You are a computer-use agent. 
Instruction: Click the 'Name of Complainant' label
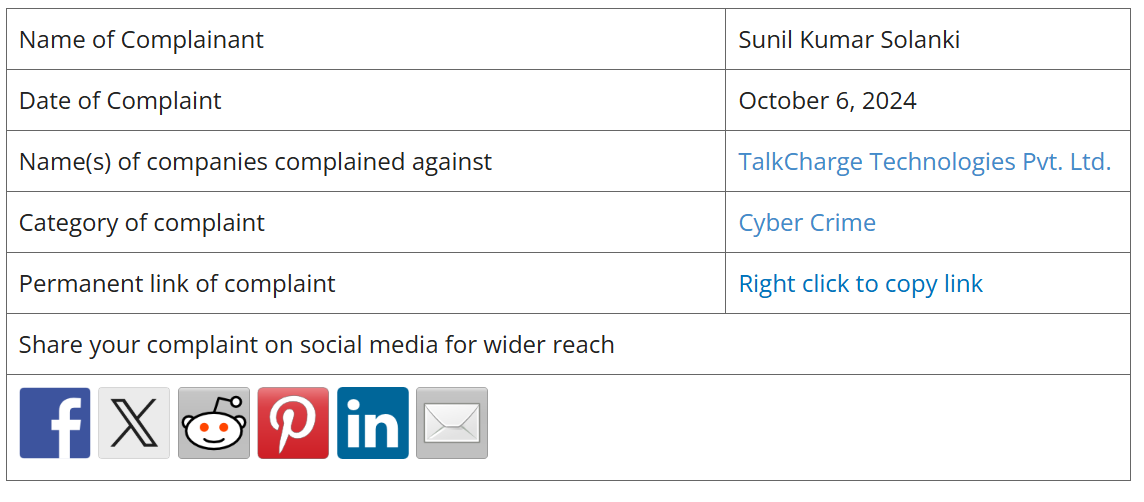click(141, 40)
